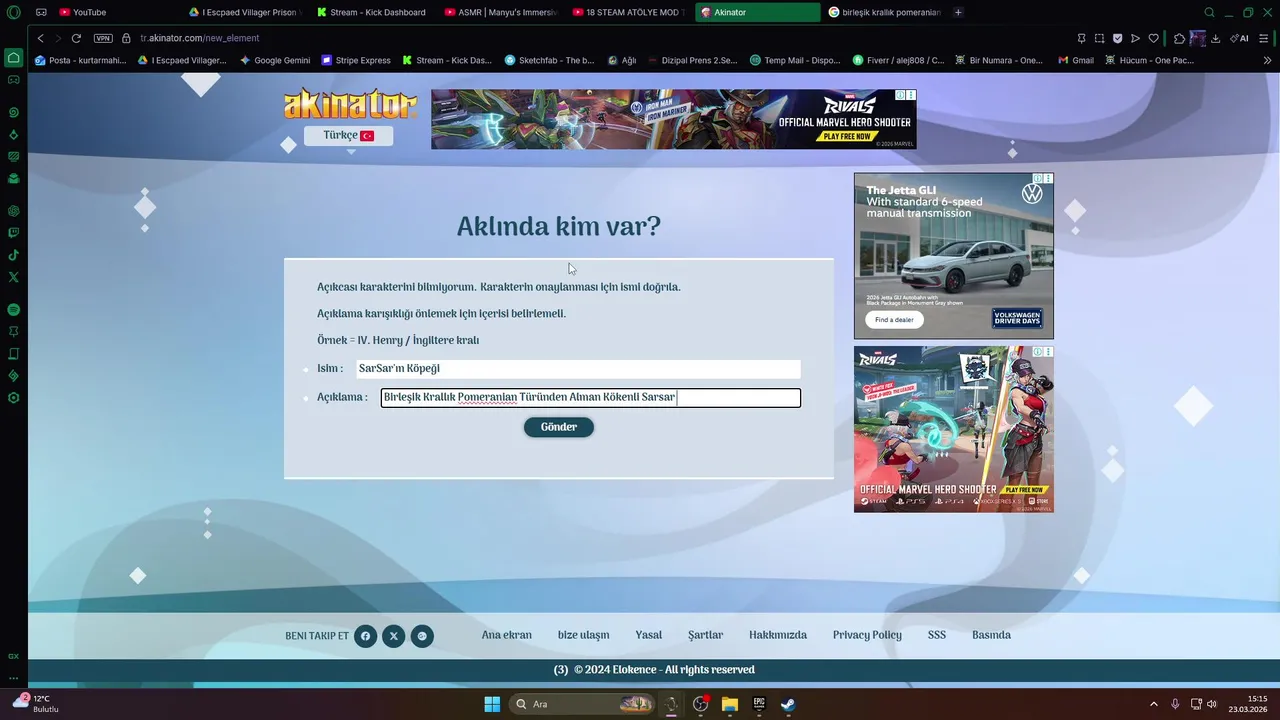The width and height of the screenshot is (1280, 720).
Task: Click the address bar URL field
Action: pos(600,38)
